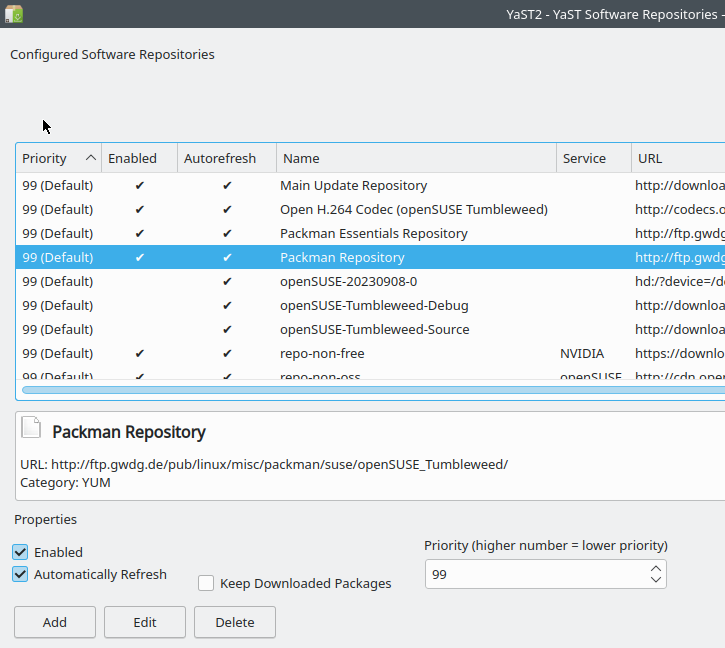
Task: Sort repositories by Priority column header
Action: tap(58, 158)
